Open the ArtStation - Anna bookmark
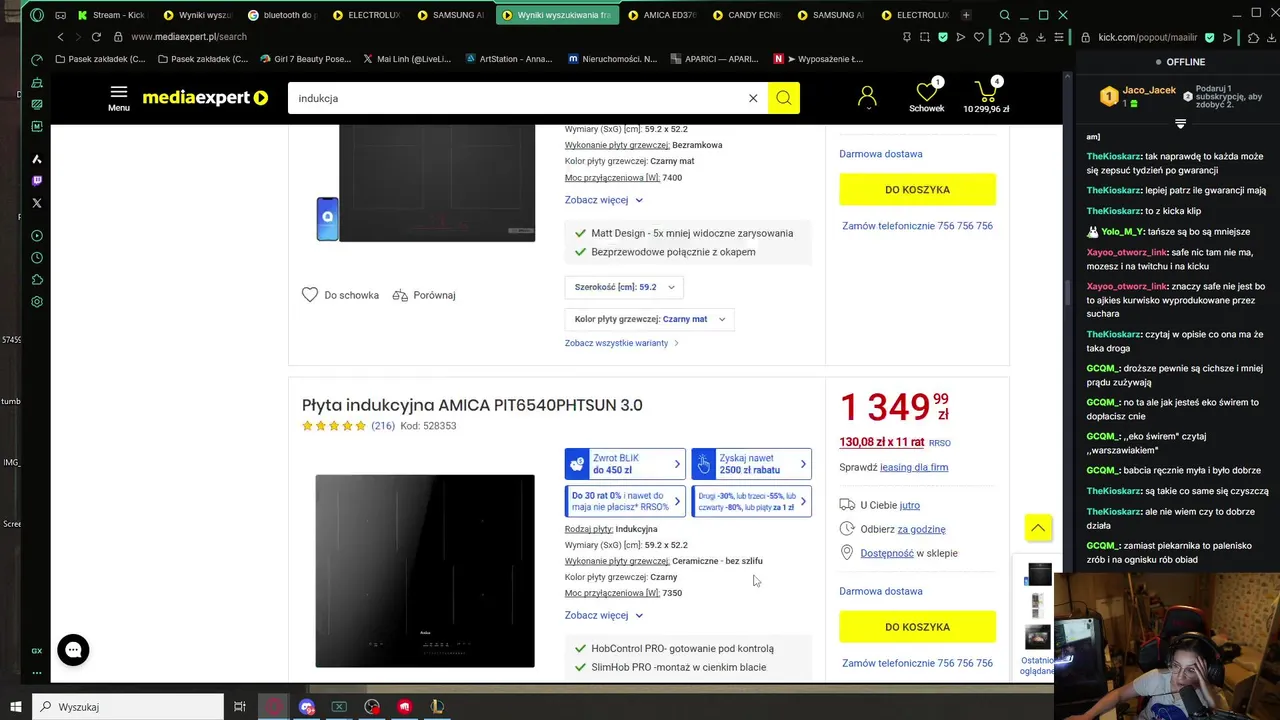This screenshot has height=720, width=1280. click(508, 59)
